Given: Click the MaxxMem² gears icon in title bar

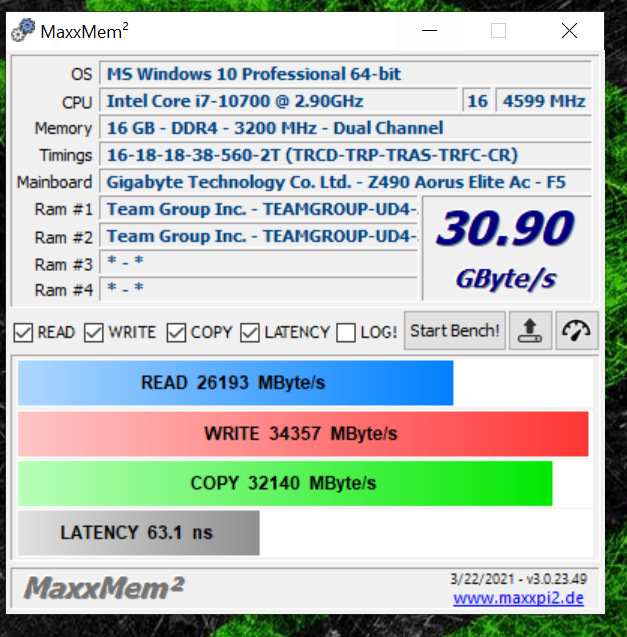Looking at the screenshot, I should tap(23, 31).
